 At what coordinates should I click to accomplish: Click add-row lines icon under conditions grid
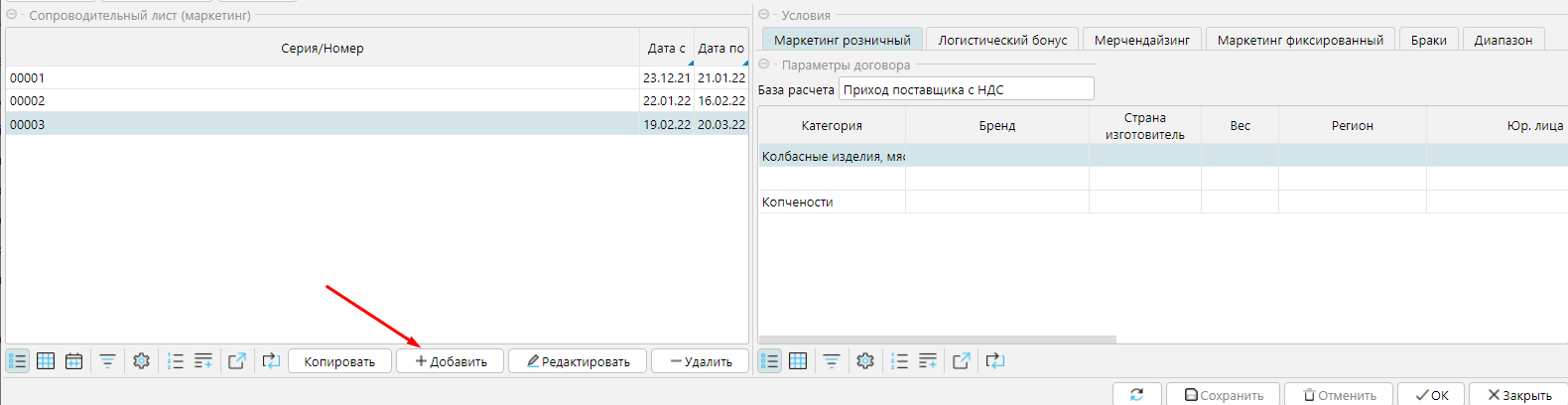click(x=928, y=361)
